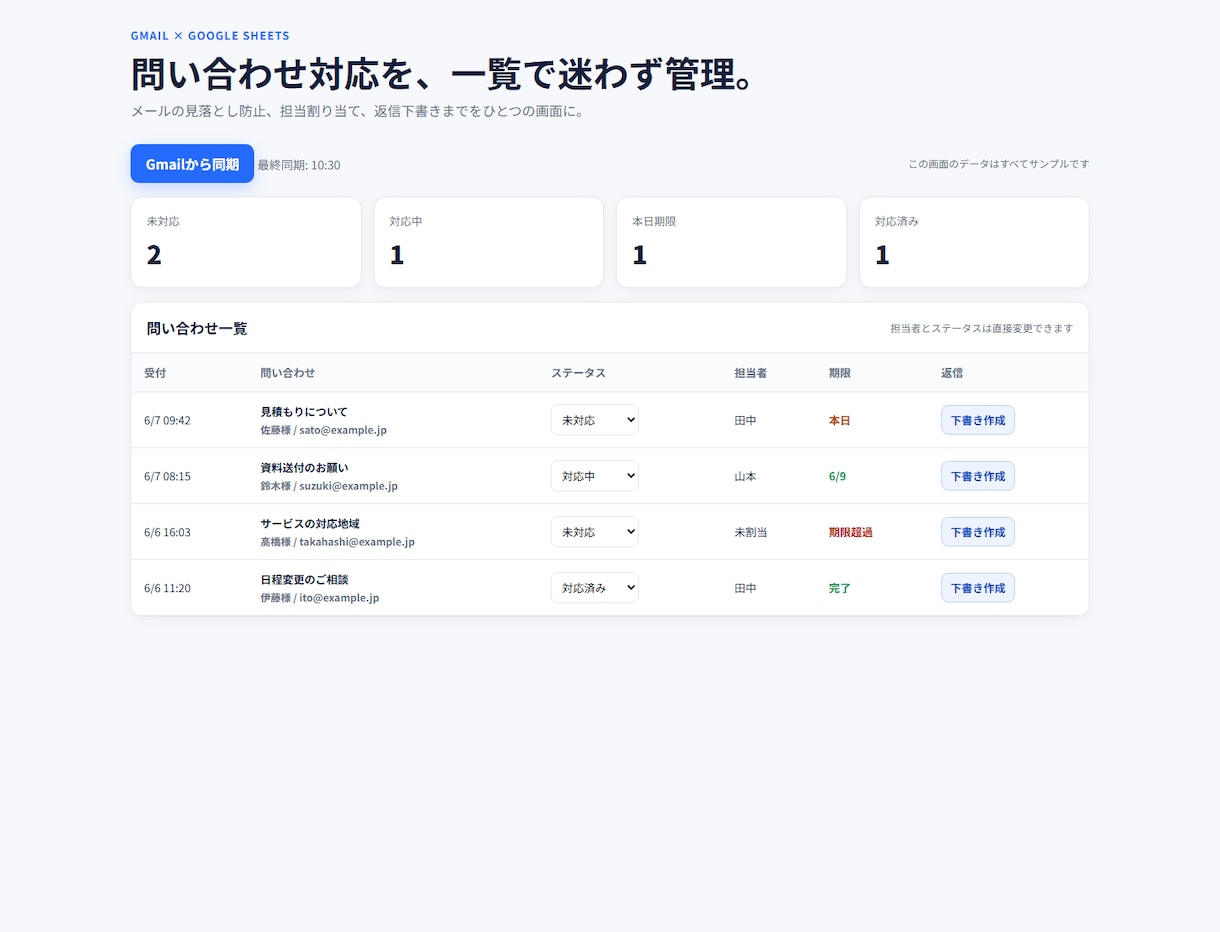The height and width of the screenshot is (932, 1220).
Task: Create draft reply for 見積もりについて
Action: point(978,420)
